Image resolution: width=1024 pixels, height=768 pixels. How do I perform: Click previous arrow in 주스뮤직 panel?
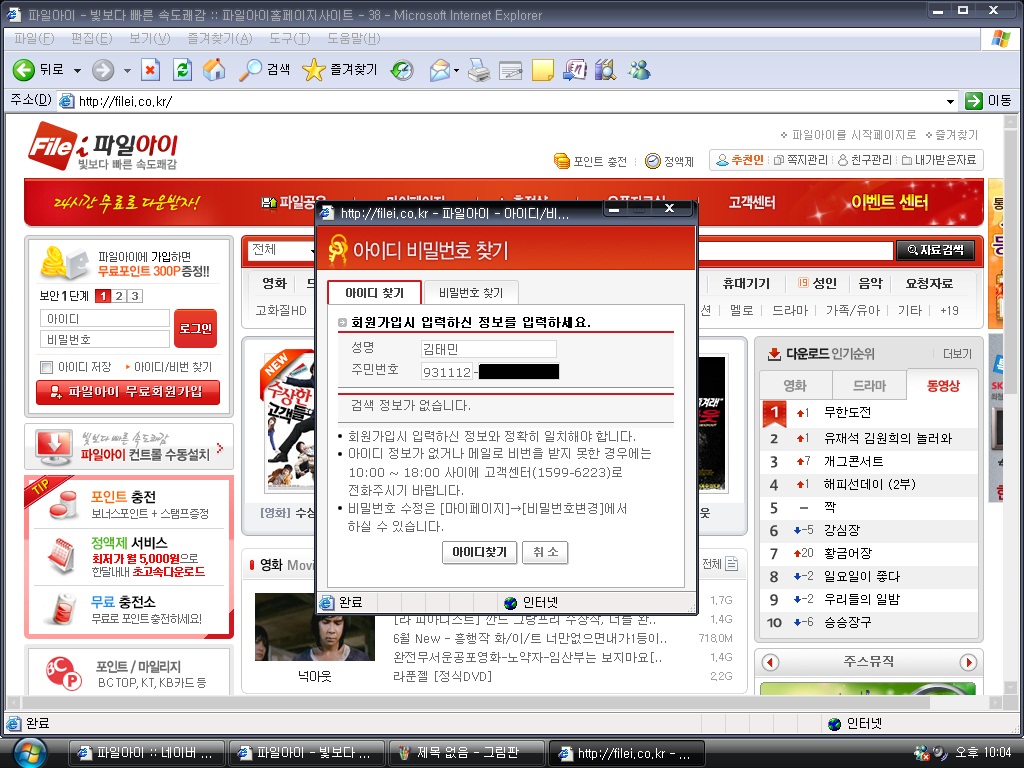click(771, 662)
